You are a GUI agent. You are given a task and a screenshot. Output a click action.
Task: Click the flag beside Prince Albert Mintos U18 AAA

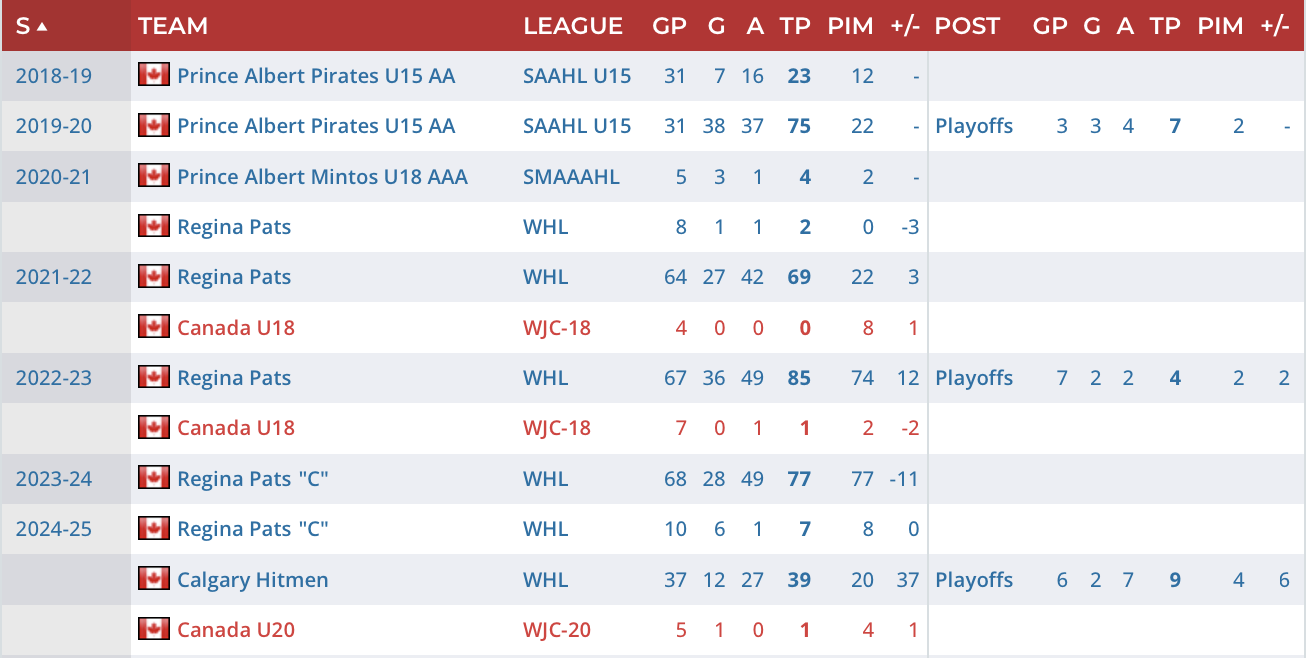tap(153, 176)
